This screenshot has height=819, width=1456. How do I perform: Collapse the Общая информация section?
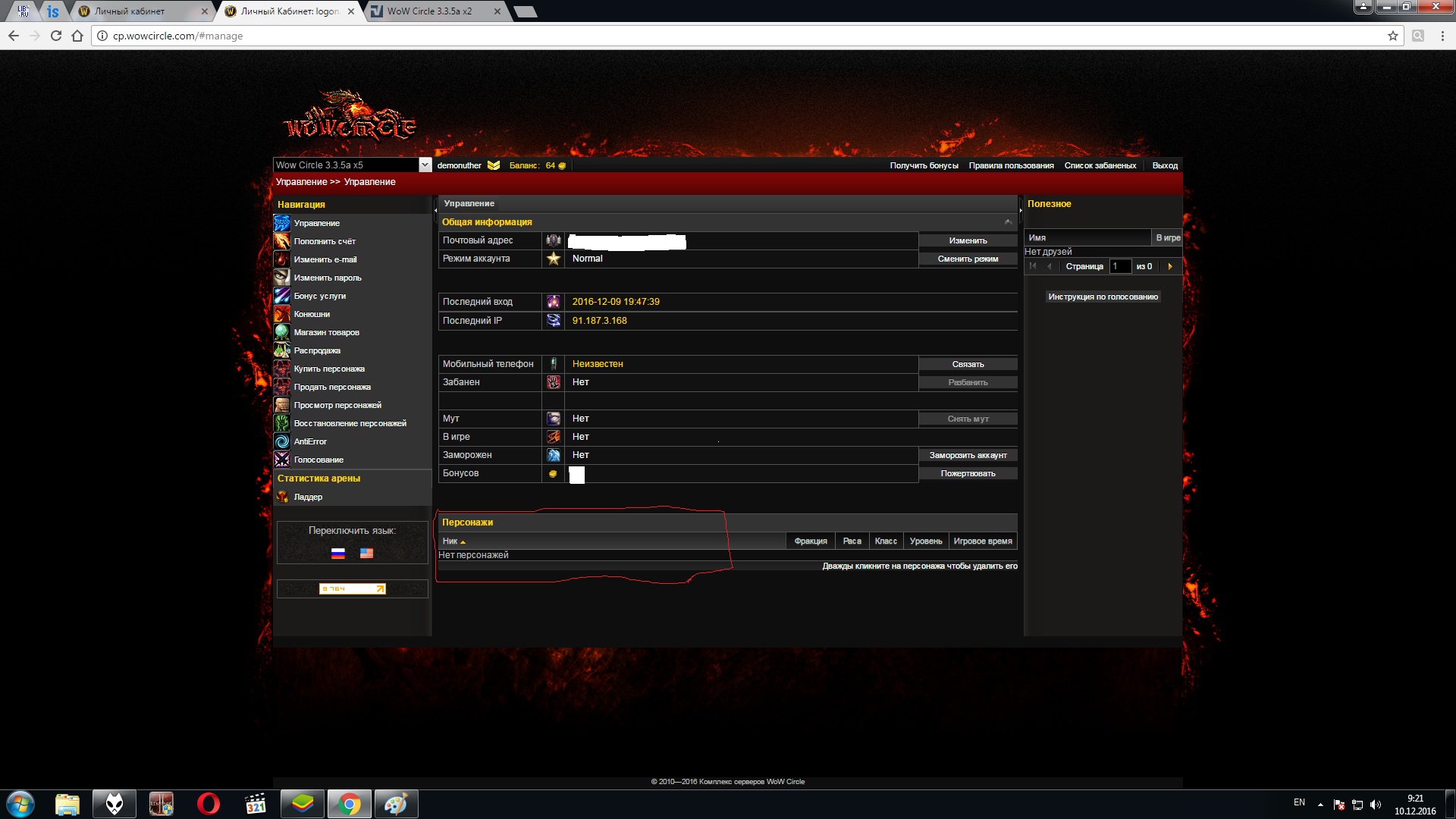pyautogui.click(x=1008, y=222)
